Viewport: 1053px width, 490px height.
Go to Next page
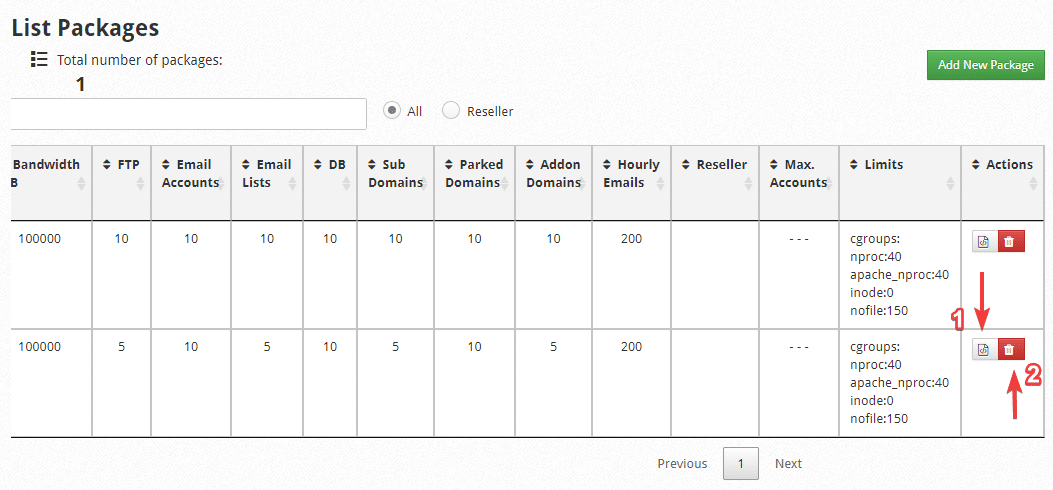tap(788, 464)
